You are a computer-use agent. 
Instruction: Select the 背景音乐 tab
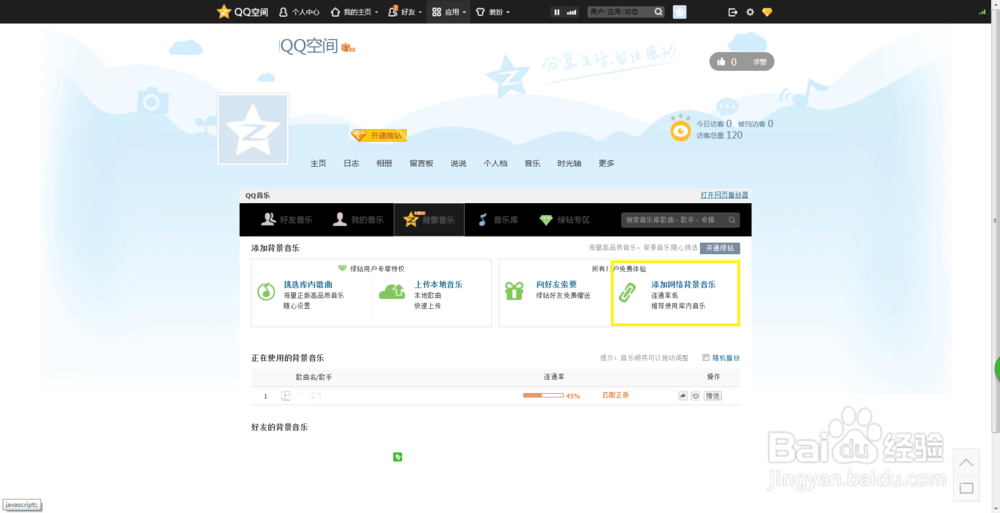tap(429, 219)
